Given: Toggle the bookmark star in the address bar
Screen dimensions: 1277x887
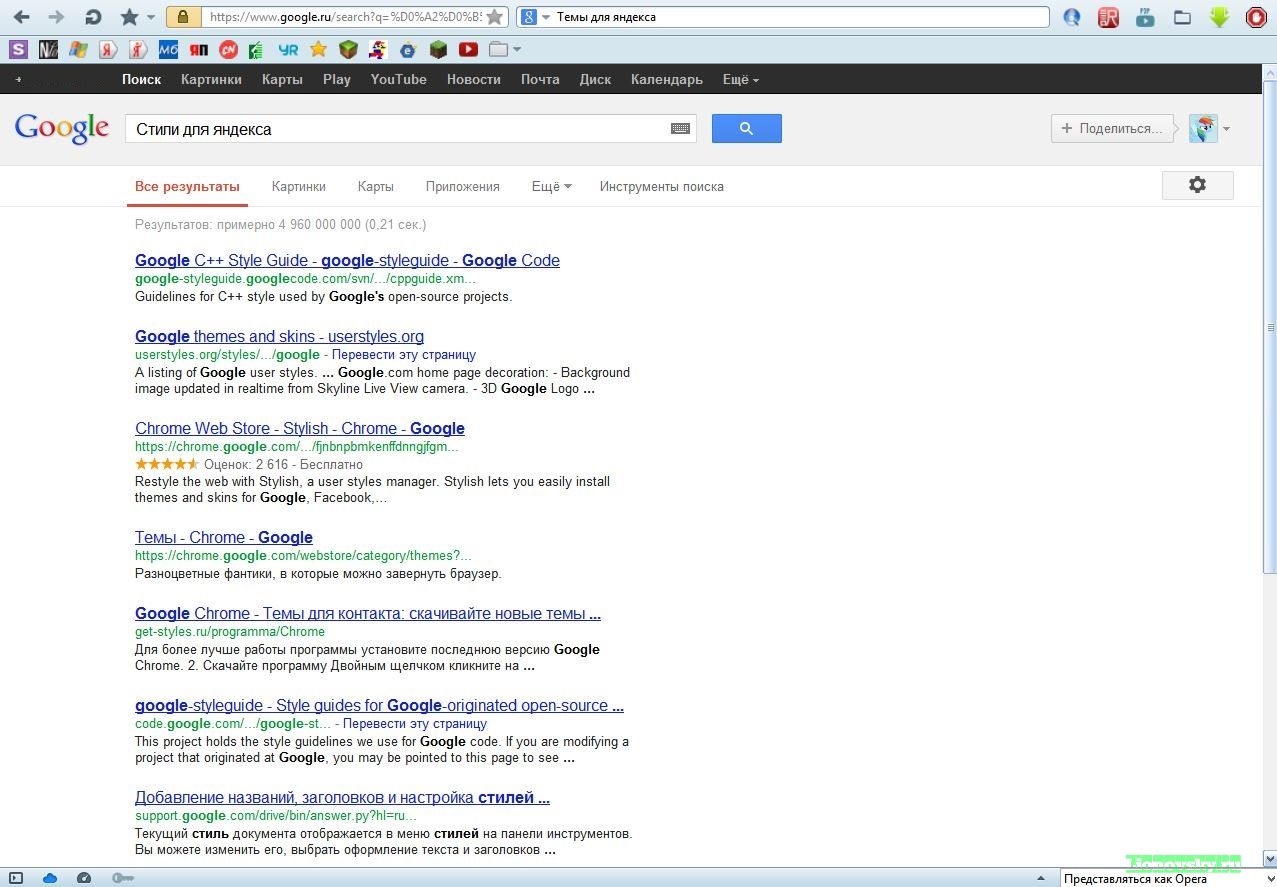Looking at the screenshot, I should [x=494, y=17].
